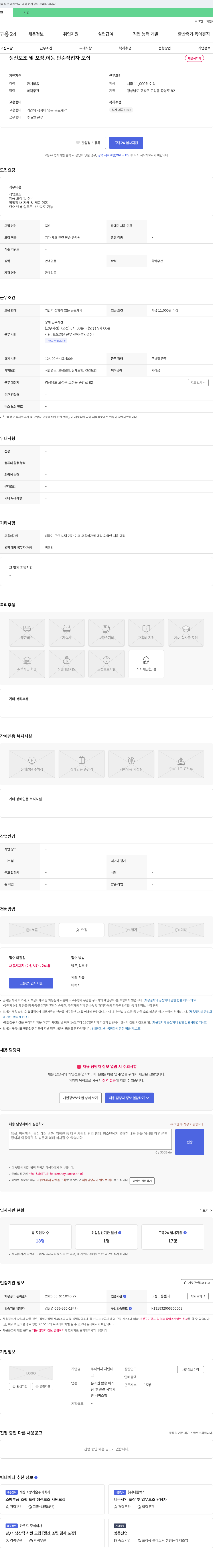The height and width of the screenshot is (1568, 213).
Task: Click info icon beside 고용24 입사지원 count
Action: [185, 1232]
